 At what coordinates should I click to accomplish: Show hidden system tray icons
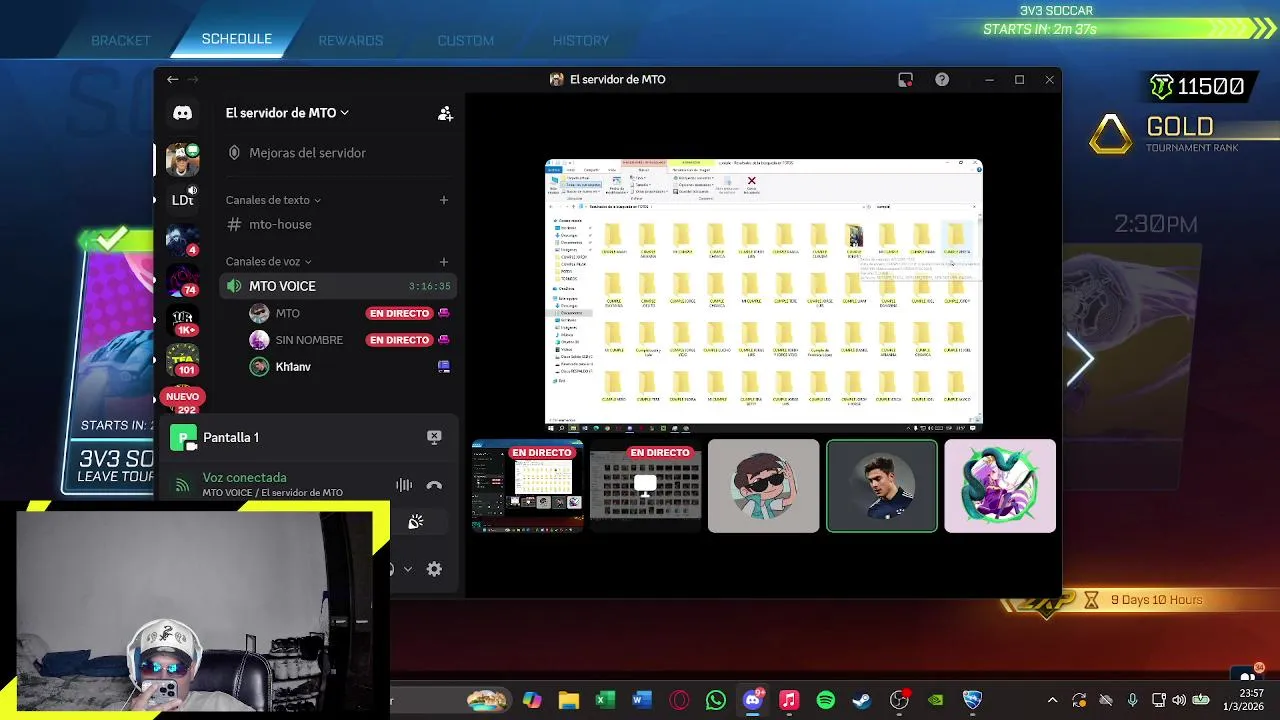[x=1051, y=700]
